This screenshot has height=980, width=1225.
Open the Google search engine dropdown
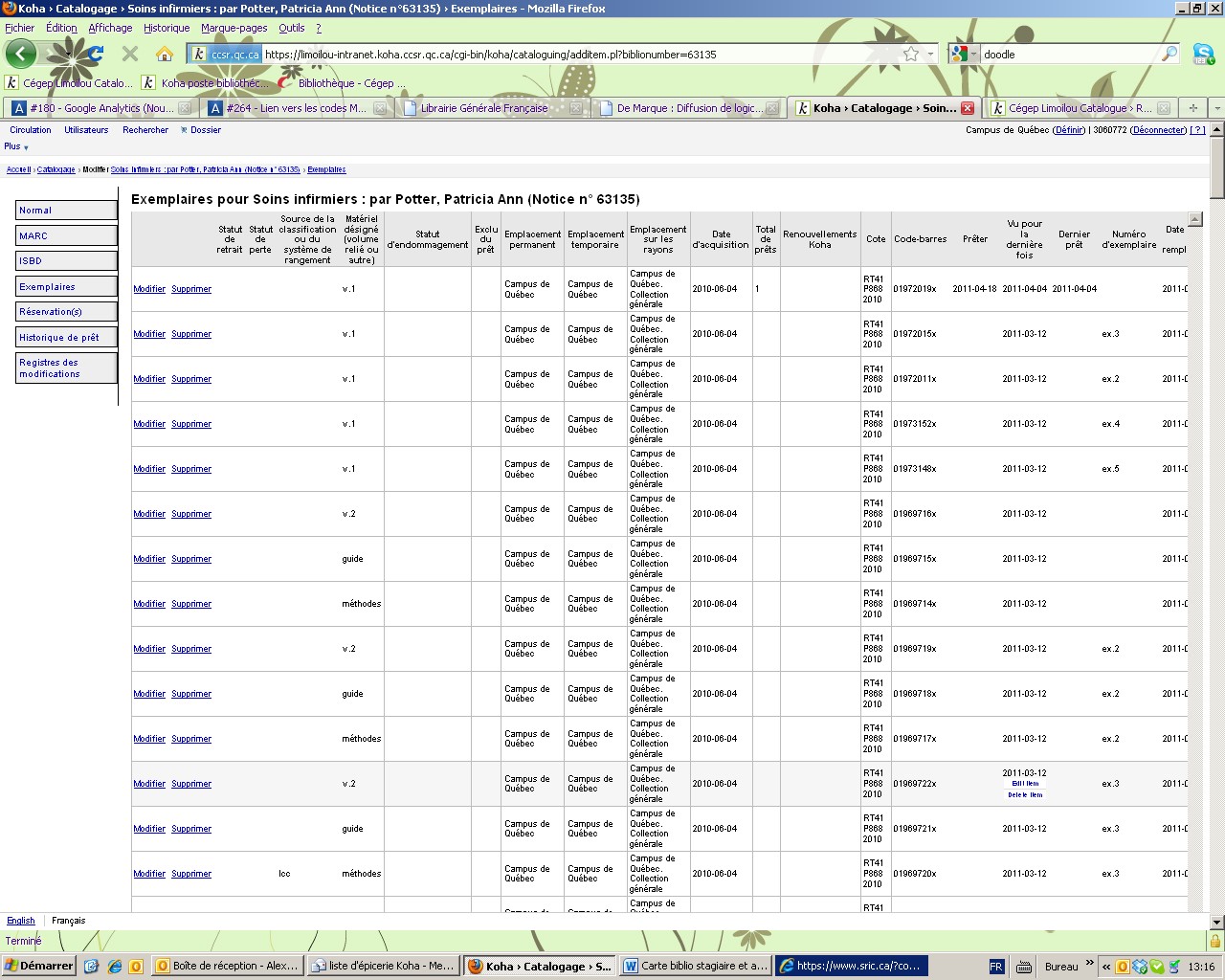pos(964,55)
